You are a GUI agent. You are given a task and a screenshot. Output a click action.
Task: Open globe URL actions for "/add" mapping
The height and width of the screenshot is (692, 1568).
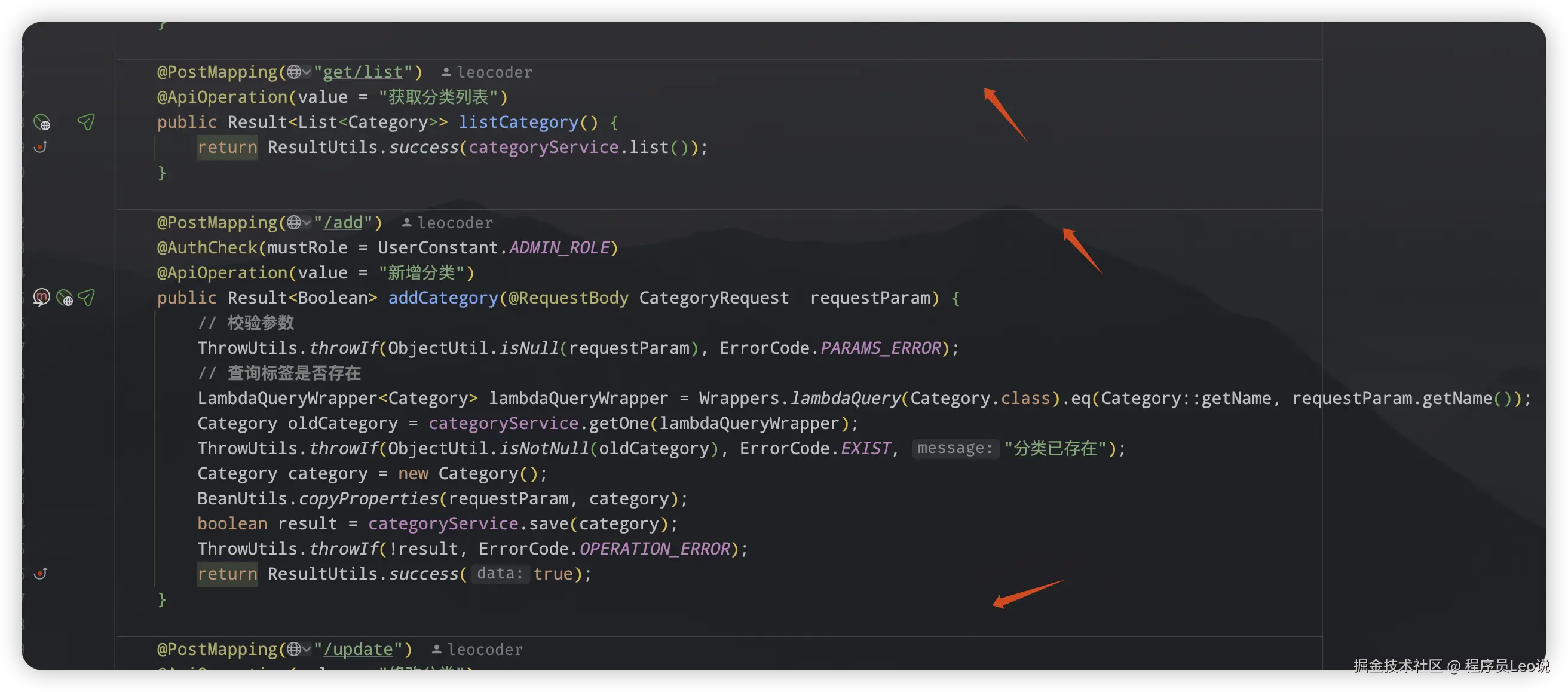coord(298,222)
